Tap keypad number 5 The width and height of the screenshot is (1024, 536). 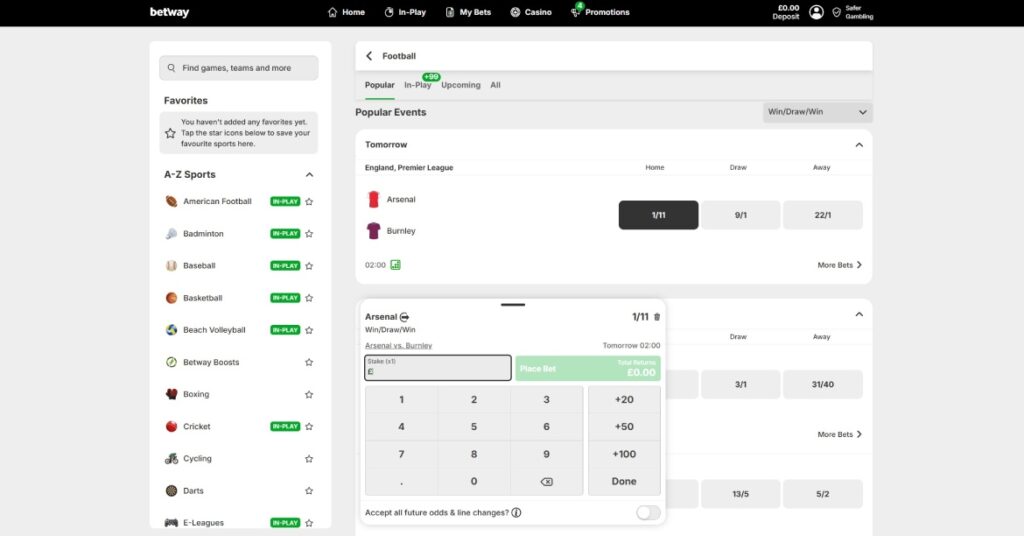474,426
